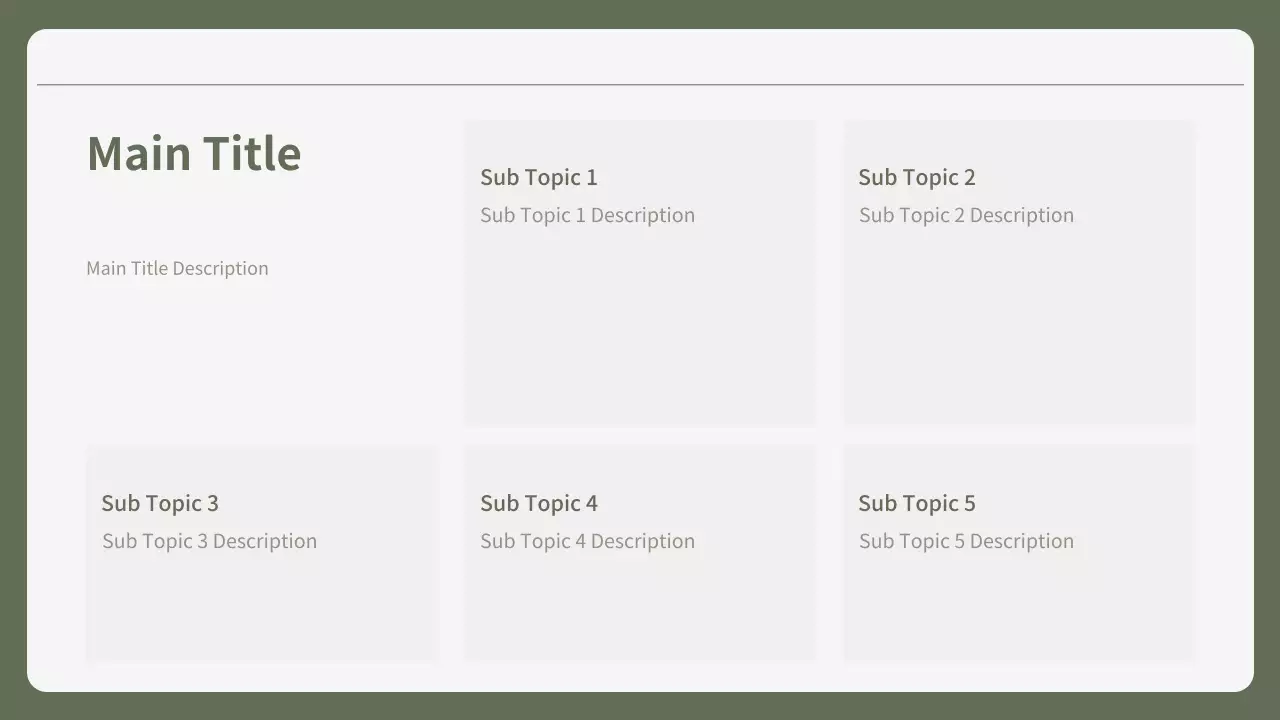Click the Sub Topic 1 heading
The image size is (1280, 720).
coord(538,178)
